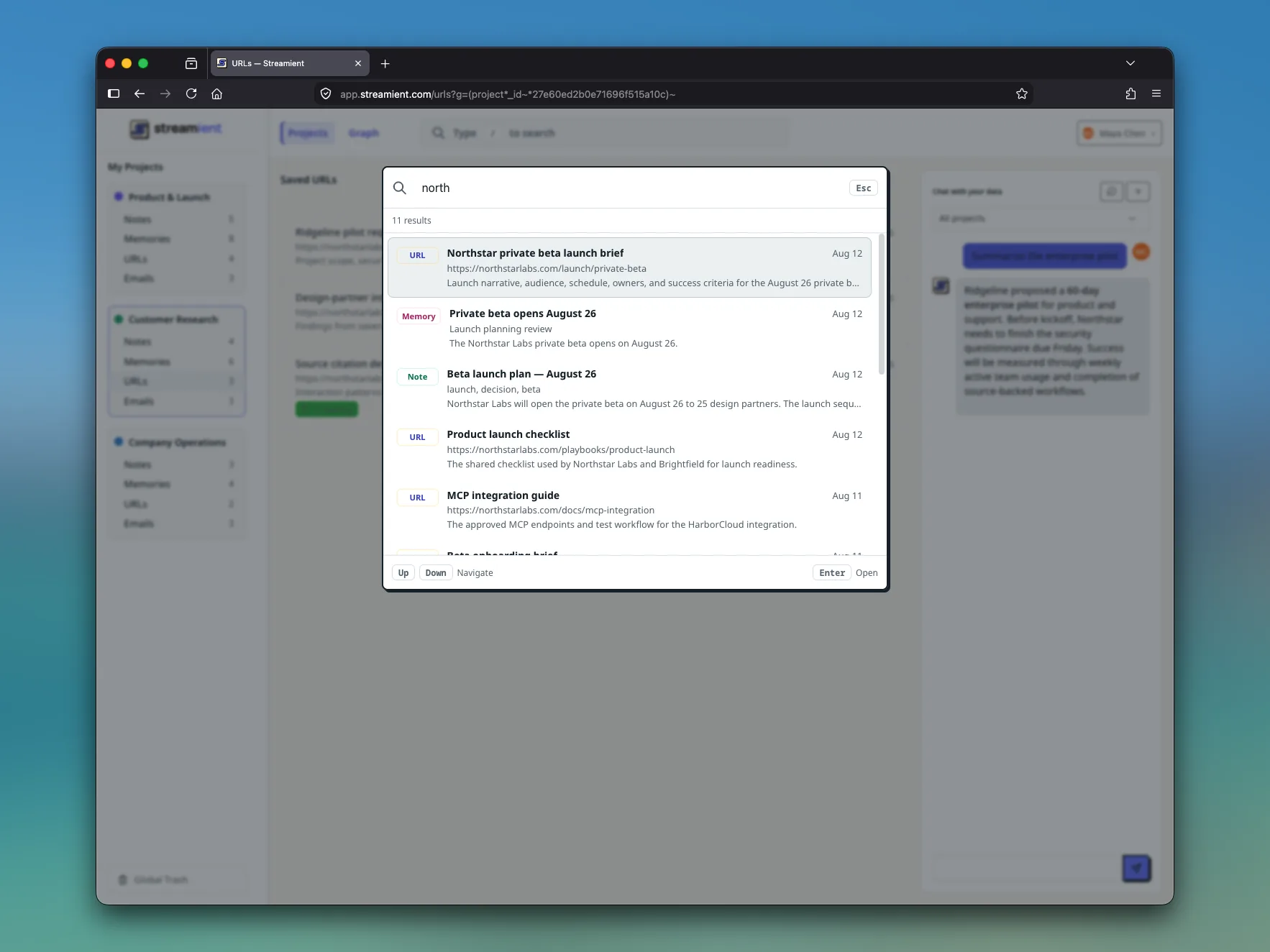Open Northstar private beta launch brief result
Screen dimensions: 1270x952
(629, 267)
